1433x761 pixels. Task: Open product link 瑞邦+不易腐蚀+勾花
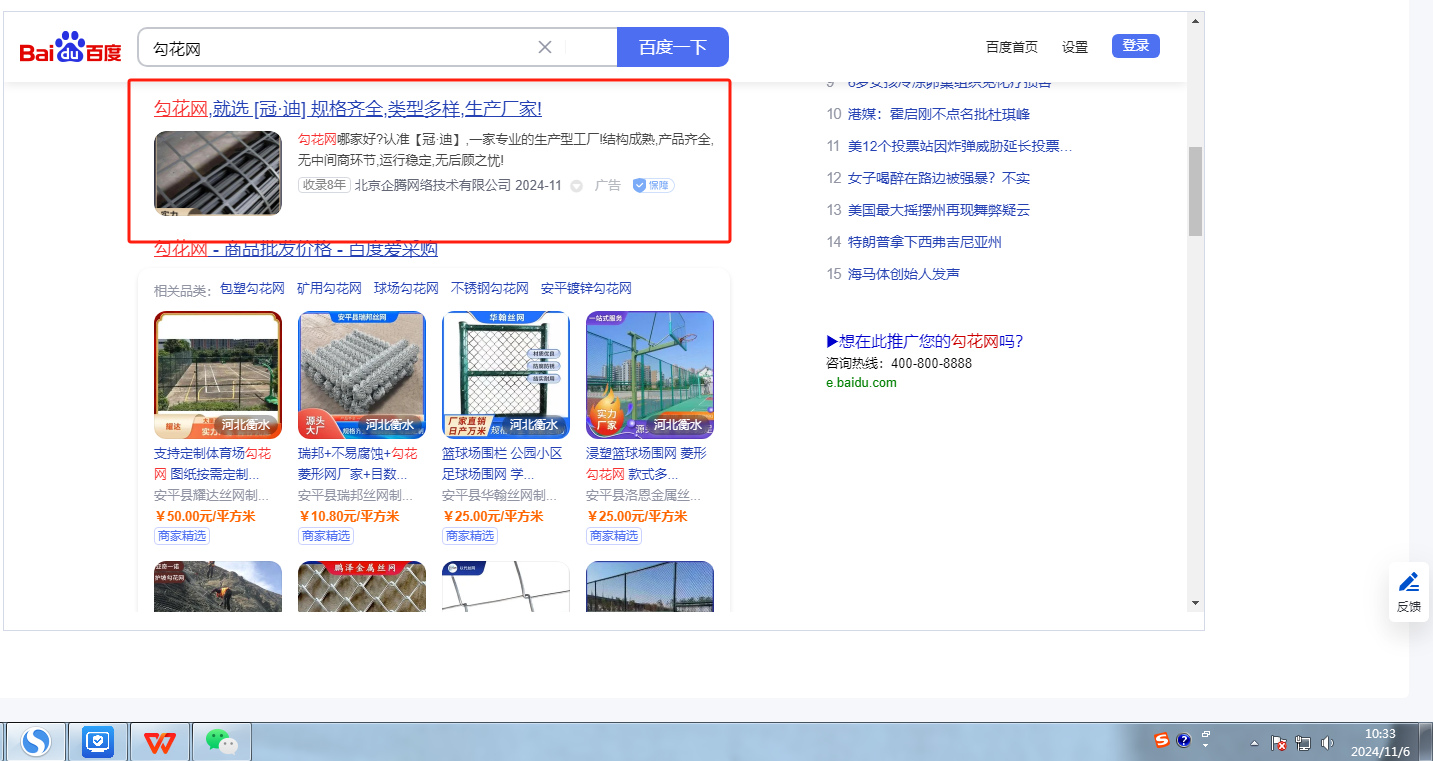pyautogui.click(x=358, y=463)
